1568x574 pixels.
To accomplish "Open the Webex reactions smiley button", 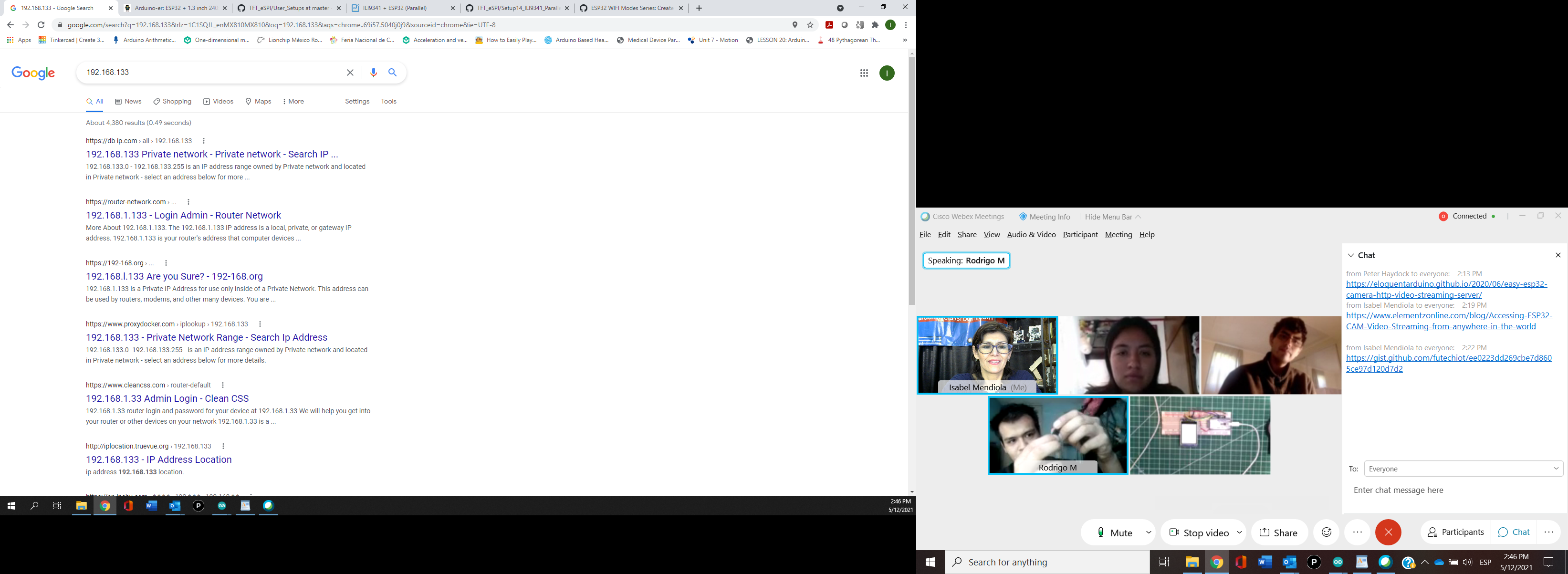I will point(1327,532).
